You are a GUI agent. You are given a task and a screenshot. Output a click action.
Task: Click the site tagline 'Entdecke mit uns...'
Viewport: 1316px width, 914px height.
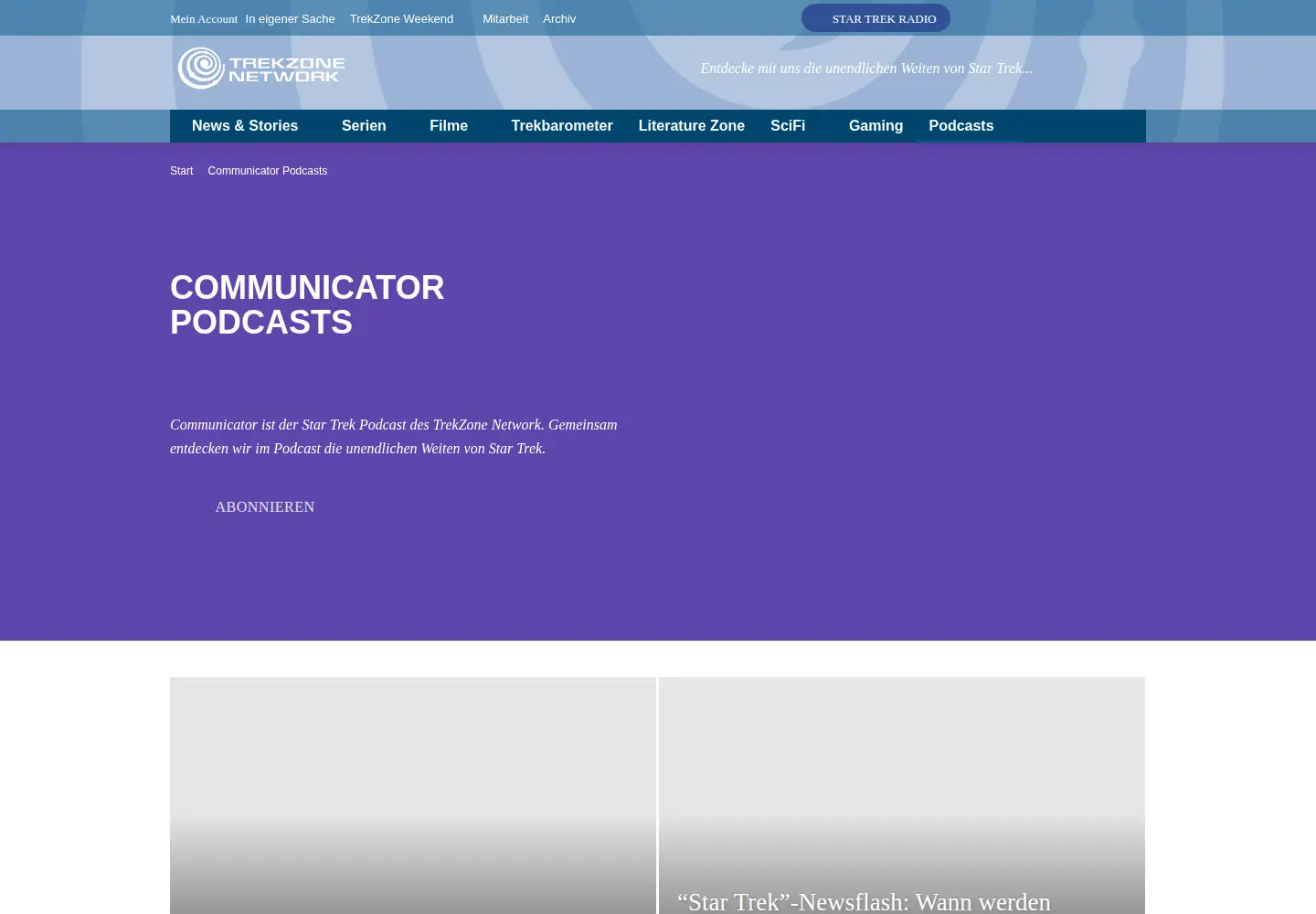point(866,69)
